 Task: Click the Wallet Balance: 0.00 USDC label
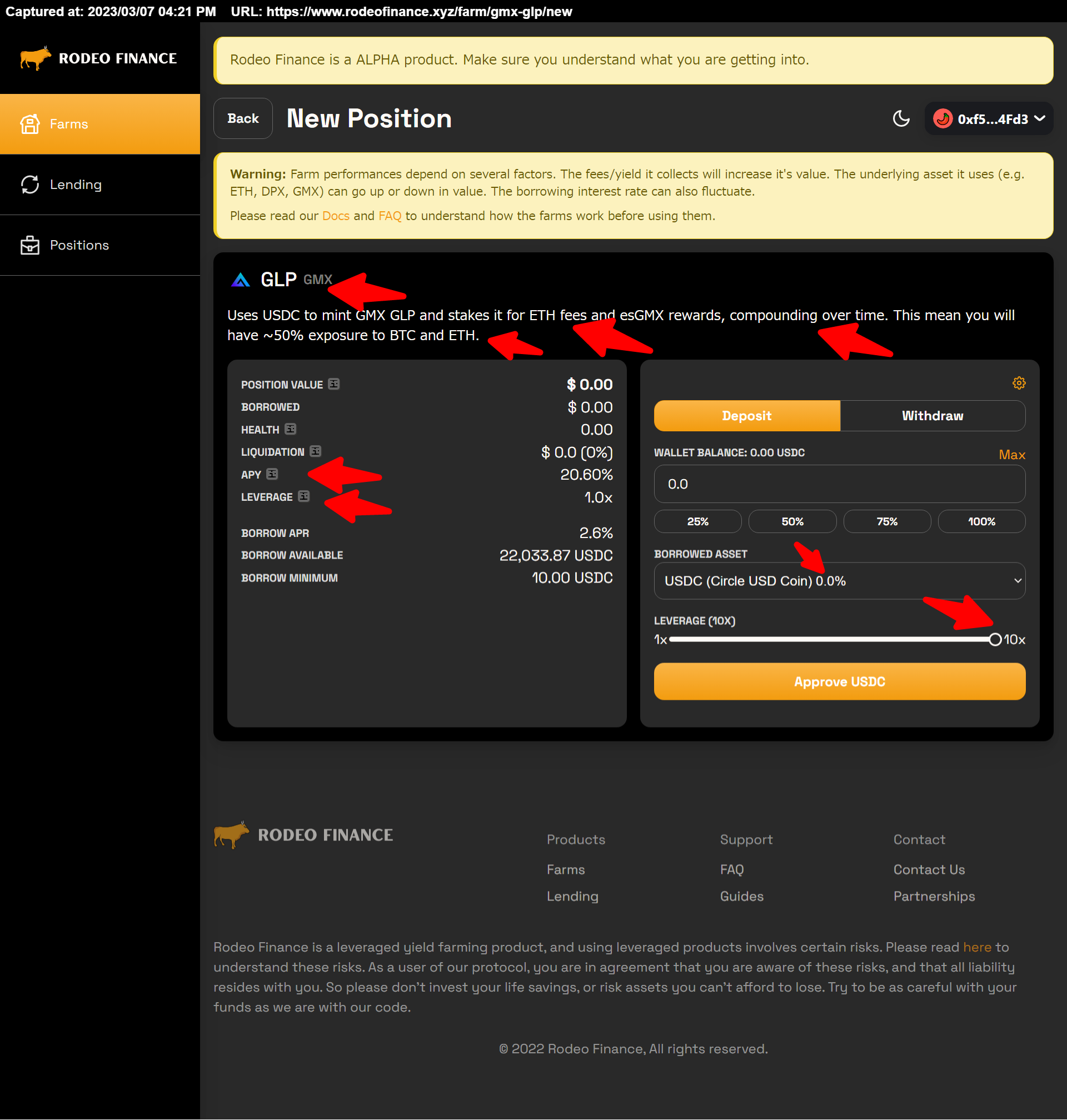pos(729,452)
